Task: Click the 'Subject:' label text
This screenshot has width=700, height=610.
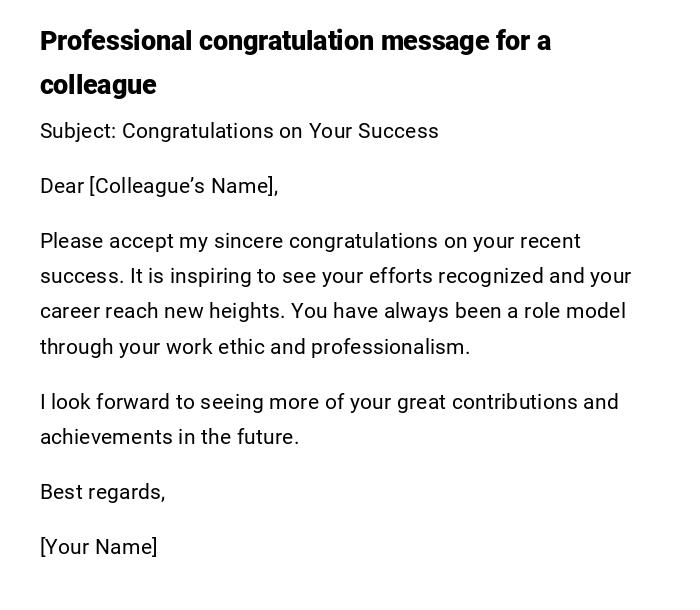Action: click(x=77, y=131)
